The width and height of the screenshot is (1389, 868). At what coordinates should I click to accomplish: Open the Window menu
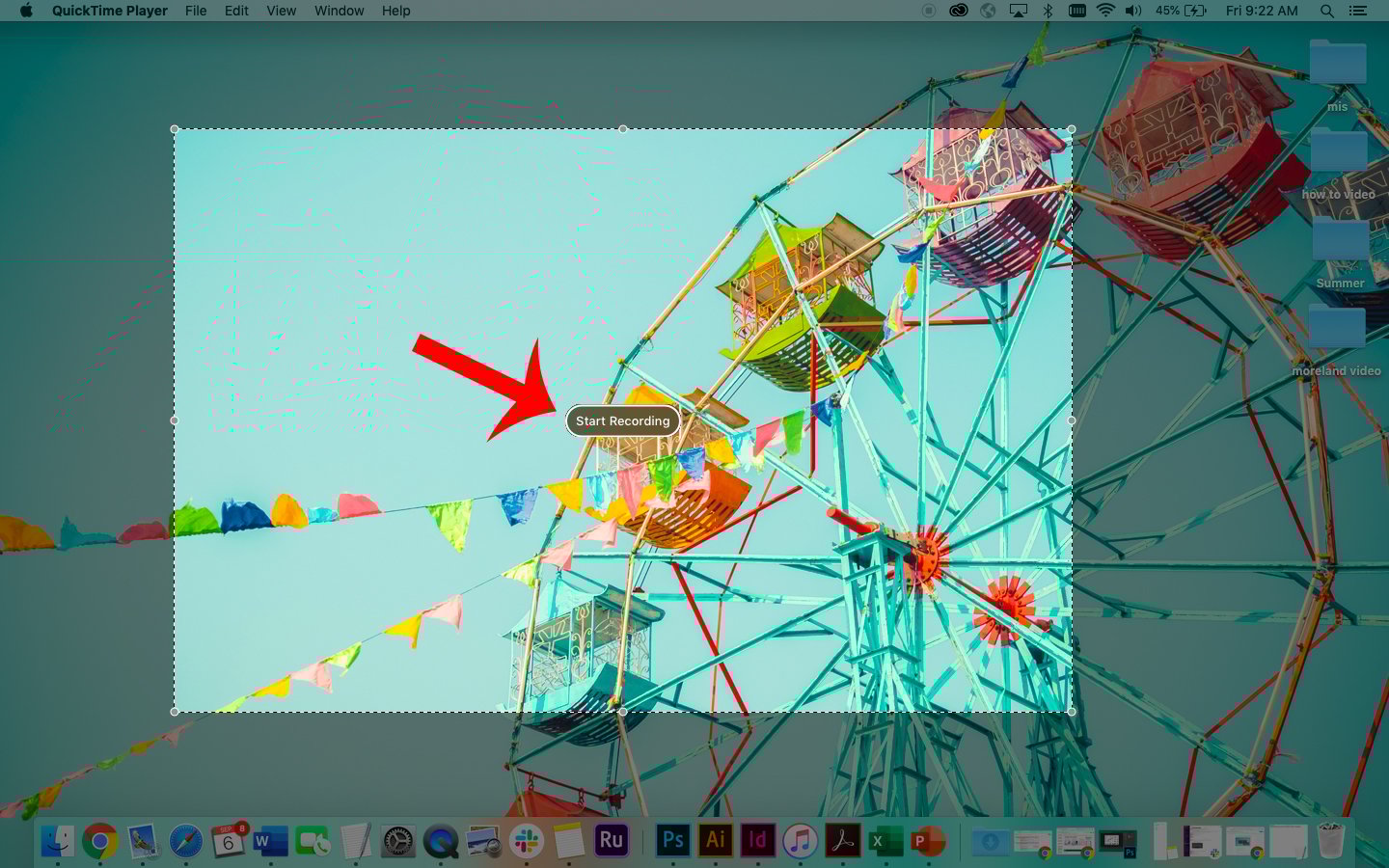coord(339,11)
